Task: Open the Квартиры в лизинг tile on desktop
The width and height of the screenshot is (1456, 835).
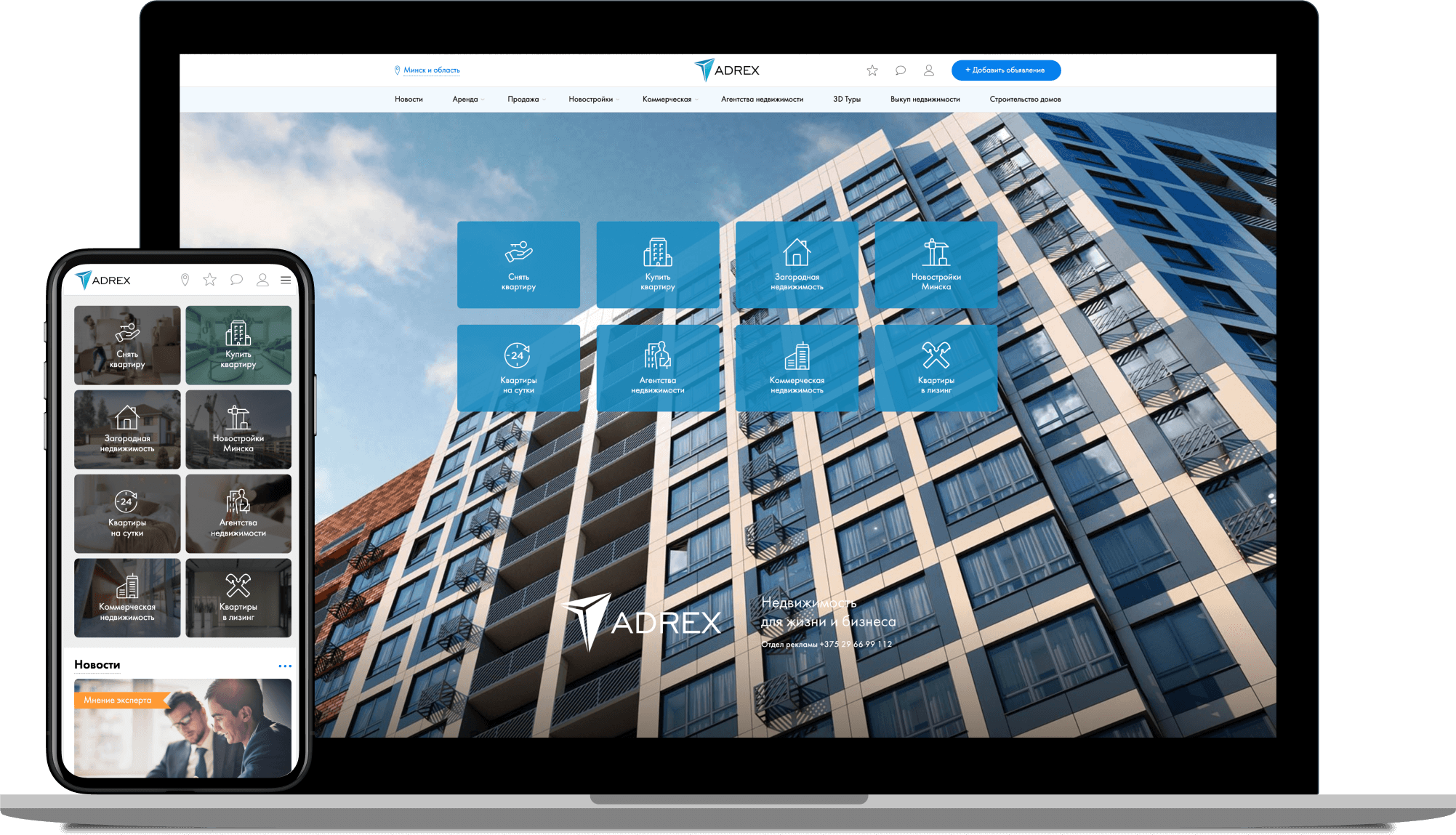Action: coord(936,368)
